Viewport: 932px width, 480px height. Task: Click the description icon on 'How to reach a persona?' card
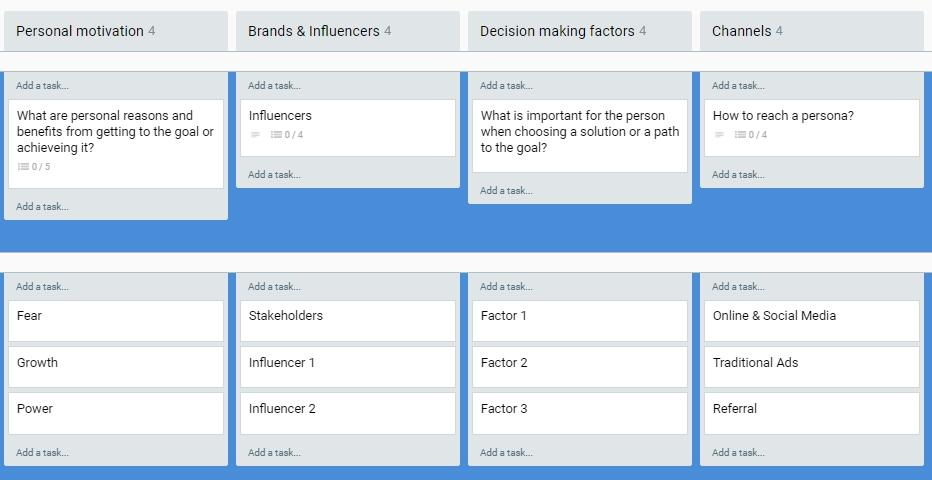[719, 135]
